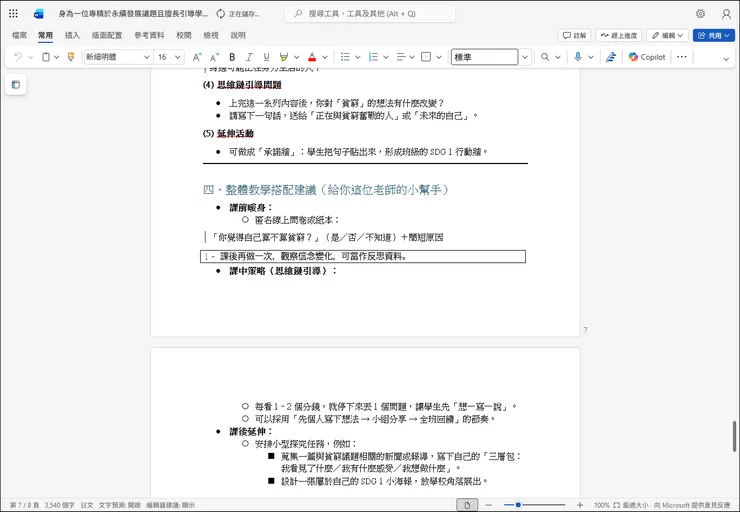Expand the ribbon display options chevron
Screen dimensions: 740x512
[x=726, y=59]
